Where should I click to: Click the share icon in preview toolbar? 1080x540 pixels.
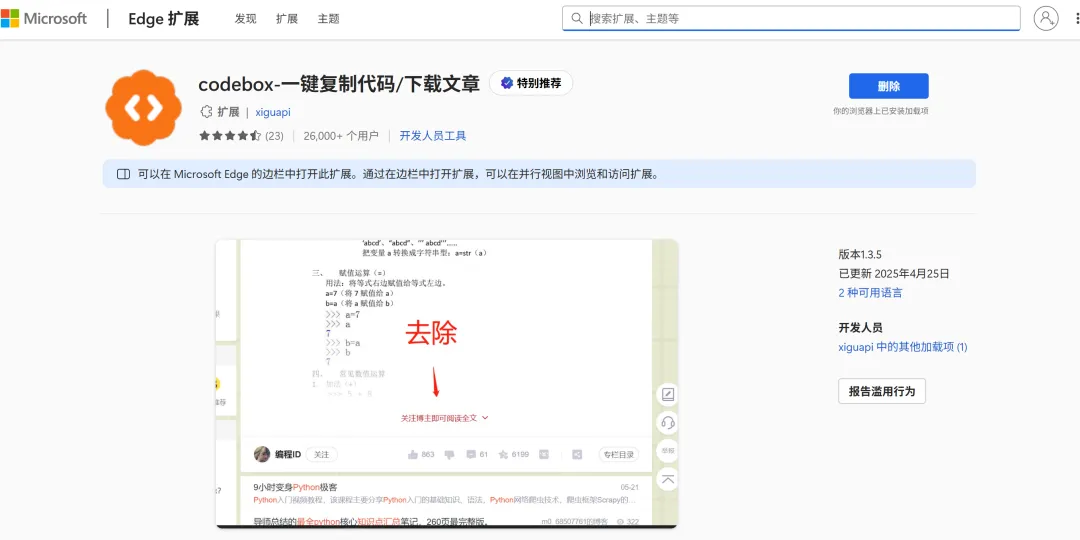577,455
